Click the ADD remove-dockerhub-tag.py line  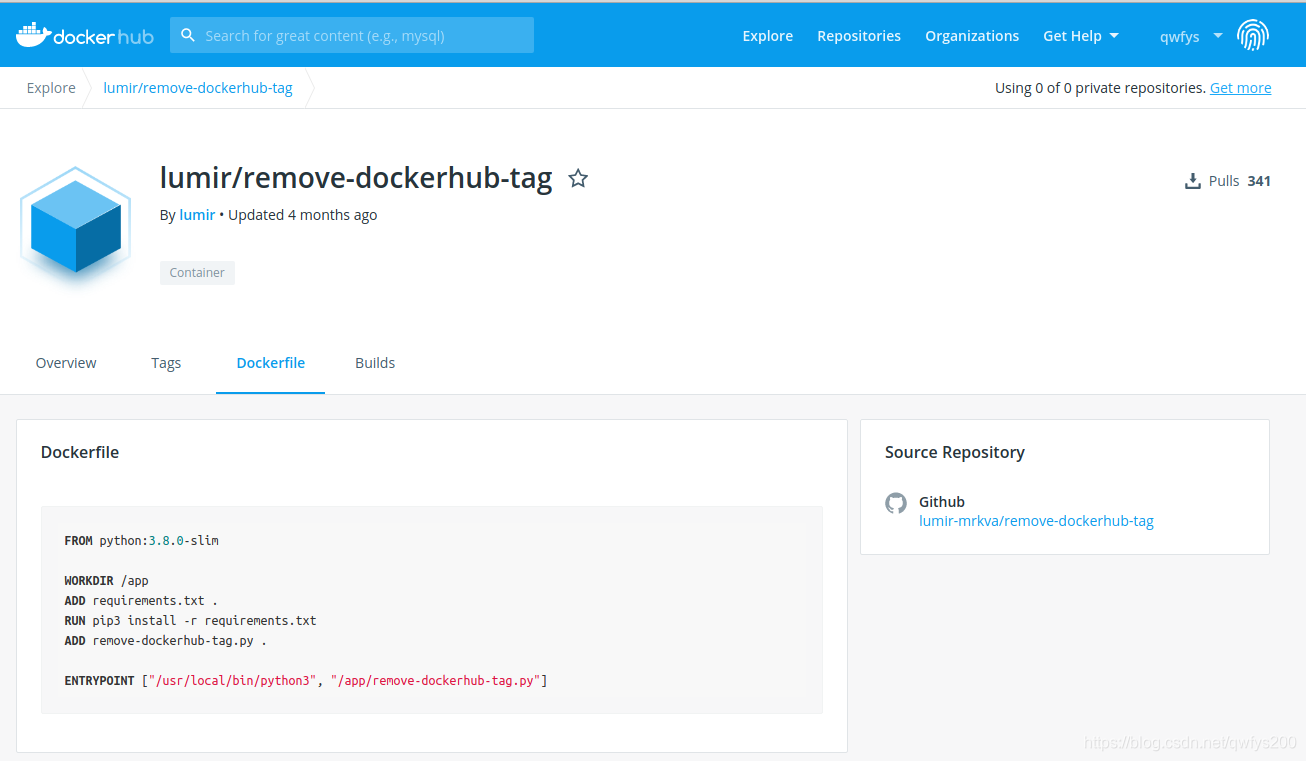(x=165, y=640)
